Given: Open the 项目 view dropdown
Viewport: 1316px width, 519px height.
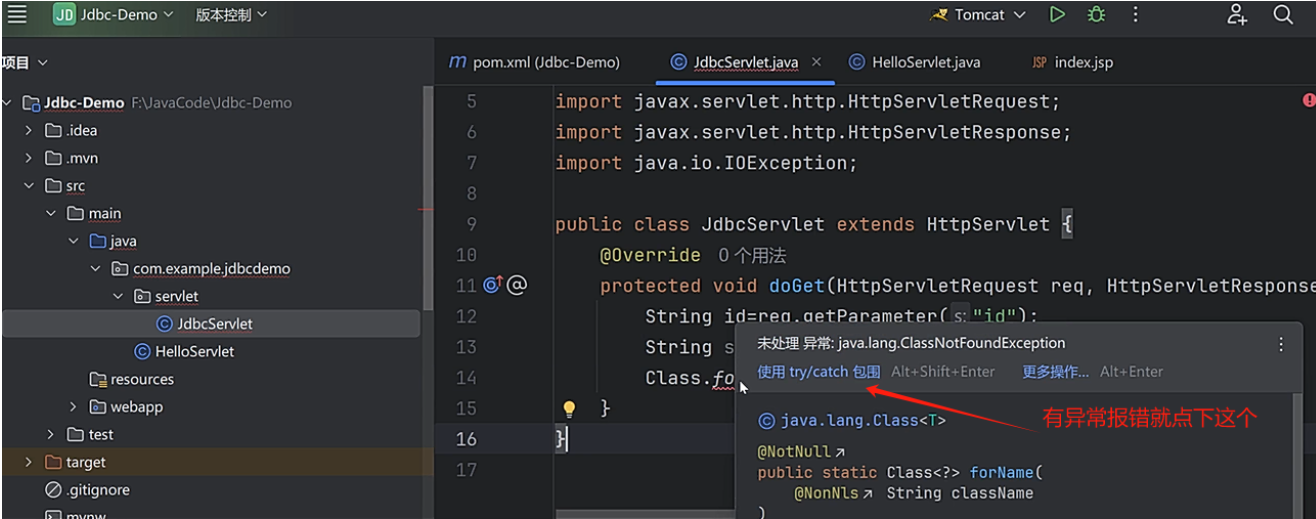Looking at the screenshot, I should [25, 62].
